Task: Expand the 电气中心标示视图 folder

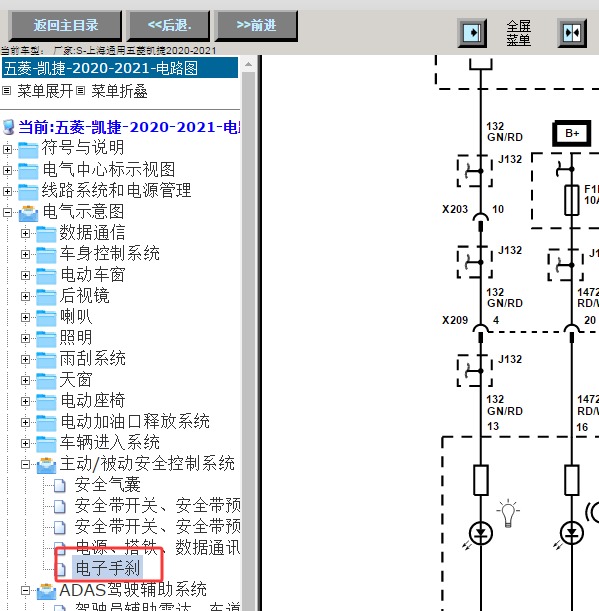Action: click(7, 170)
